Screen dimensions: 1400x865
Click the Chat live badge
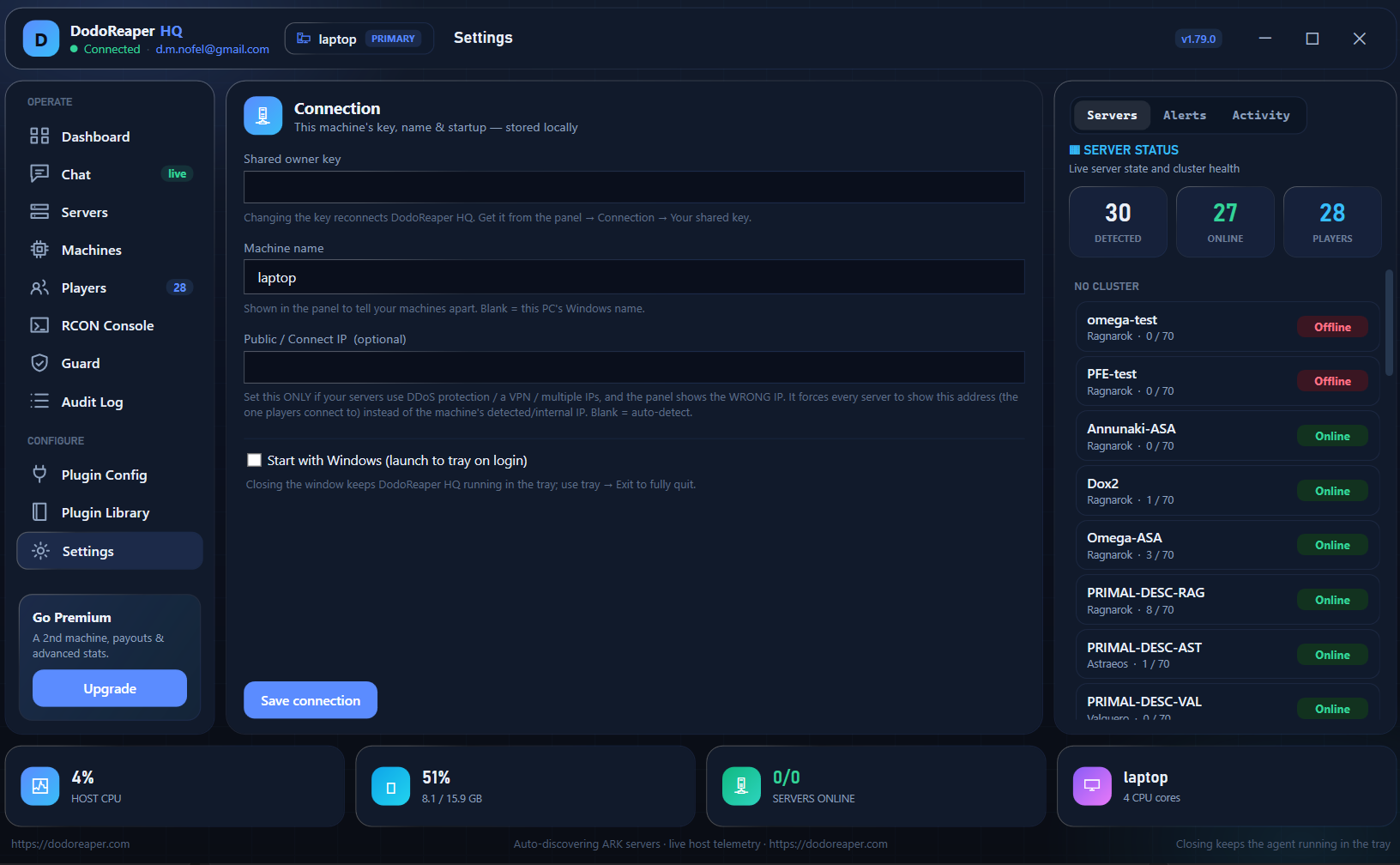point(177,173)
